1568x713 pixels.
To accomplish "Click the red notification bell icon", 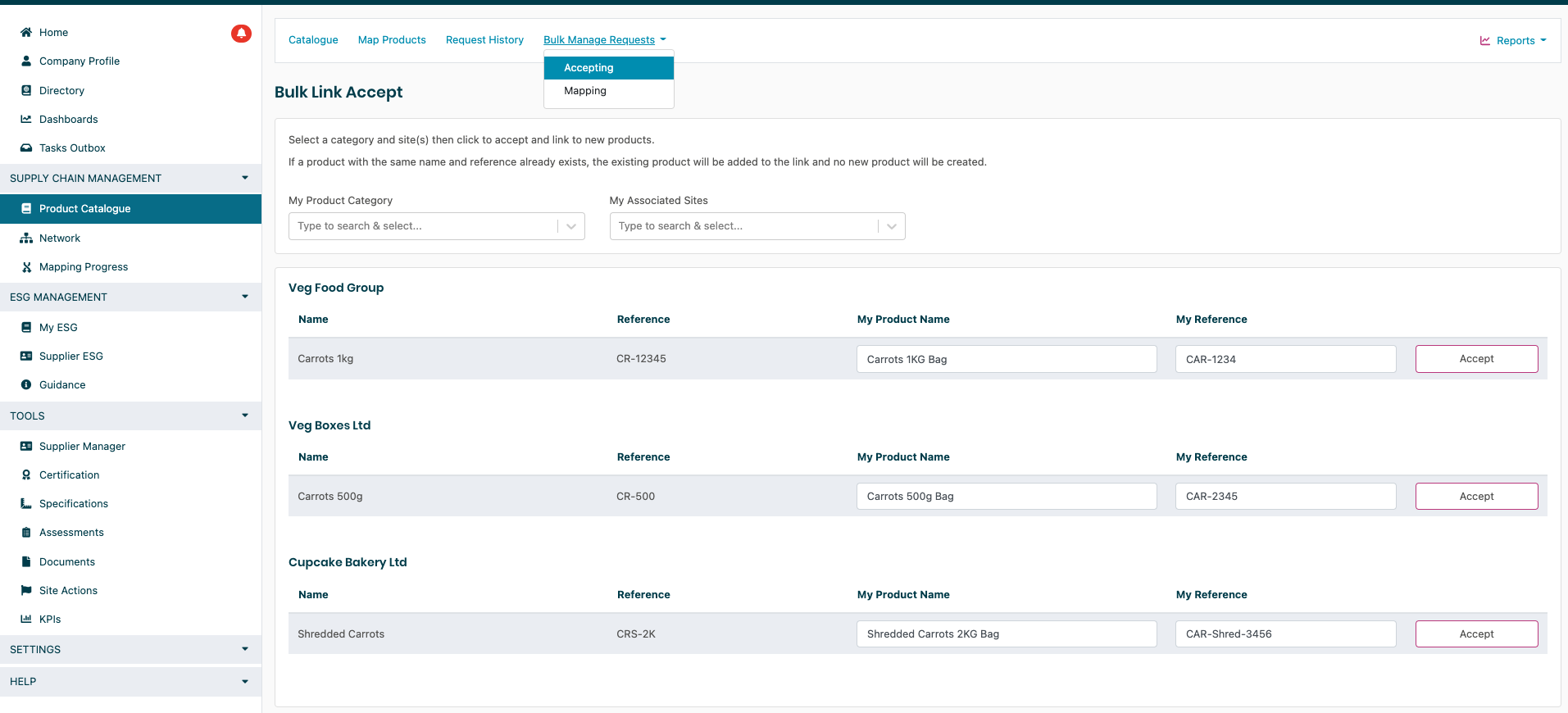I will [241, 34].
